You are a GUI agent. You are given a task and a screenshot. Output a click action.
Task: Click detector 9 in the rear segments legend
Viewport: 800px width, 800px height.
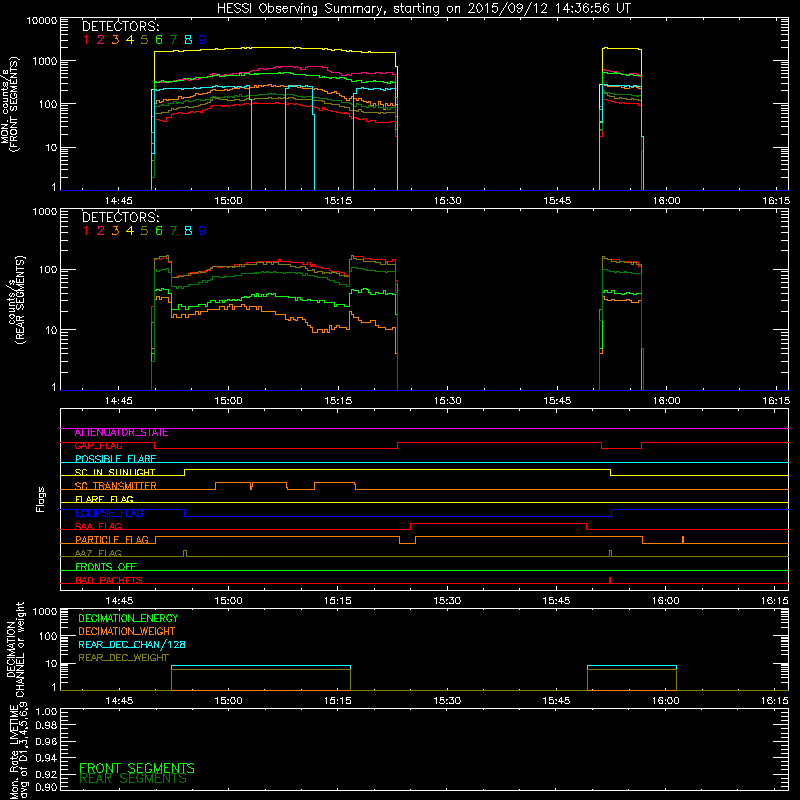(x=203, y=231)
